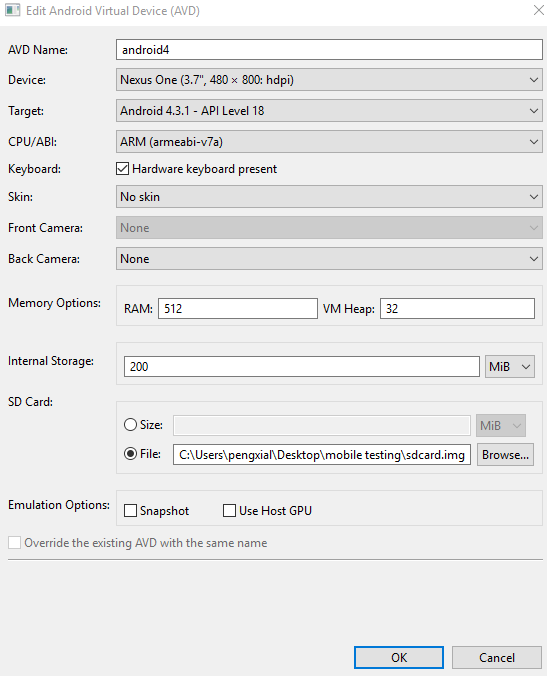Image resolution: width=547 pixels, height=676 pixels.
Task: Open the Back Camera dropdown
Action: point(329,259)
